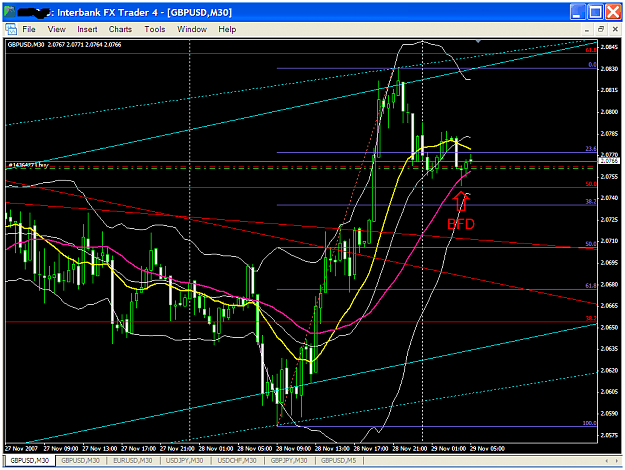
Task: Select the active GBPUSD,M30 chart tab
Action: pos(30,460)
